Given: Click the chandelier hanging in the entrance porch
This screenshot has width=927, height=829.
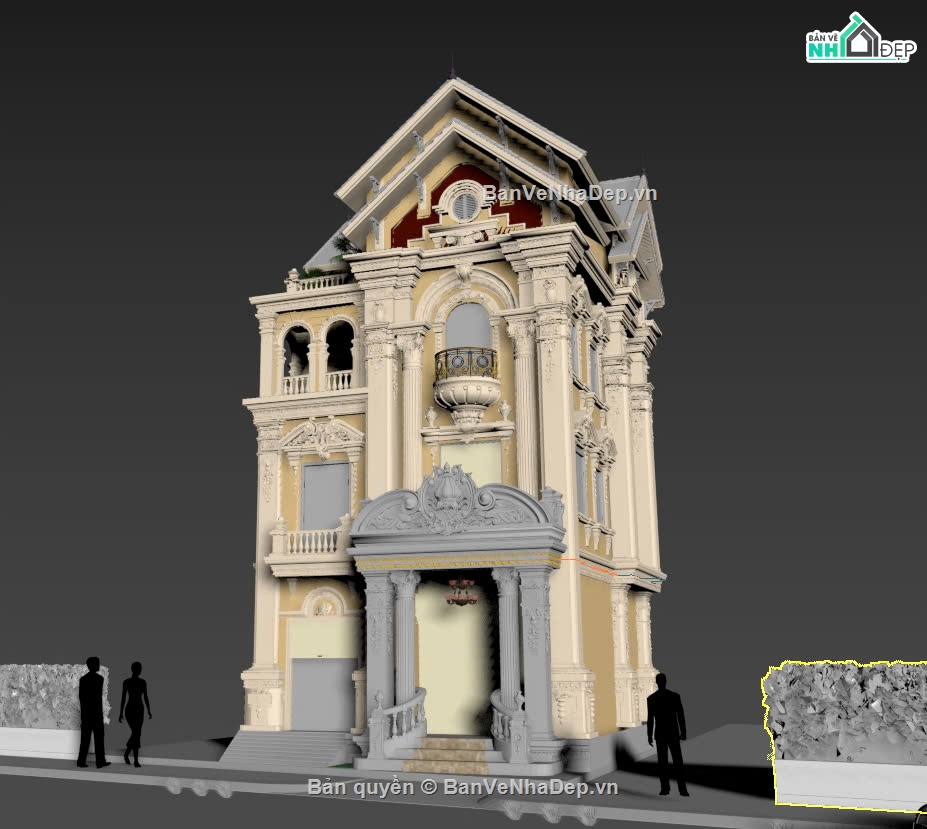Looking at the screenshot, I should click(x=461, y=591).
